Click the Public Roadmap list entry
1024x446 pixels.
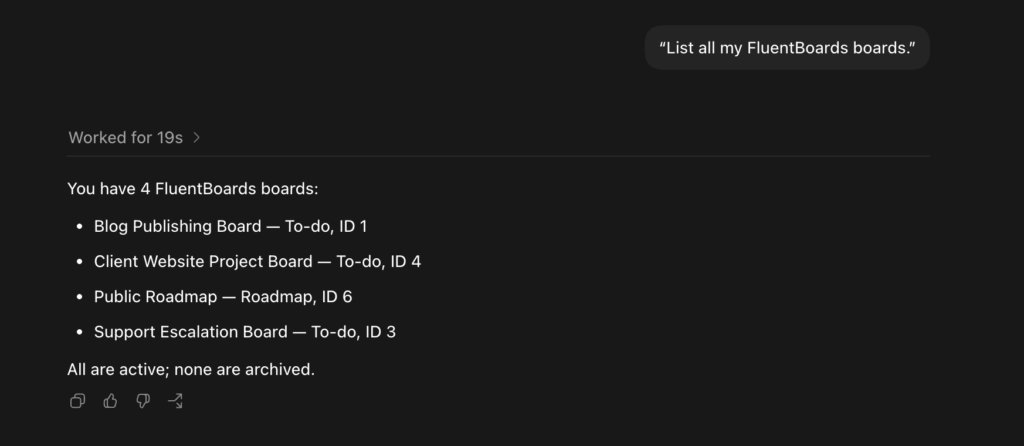[x=223, y=297]
